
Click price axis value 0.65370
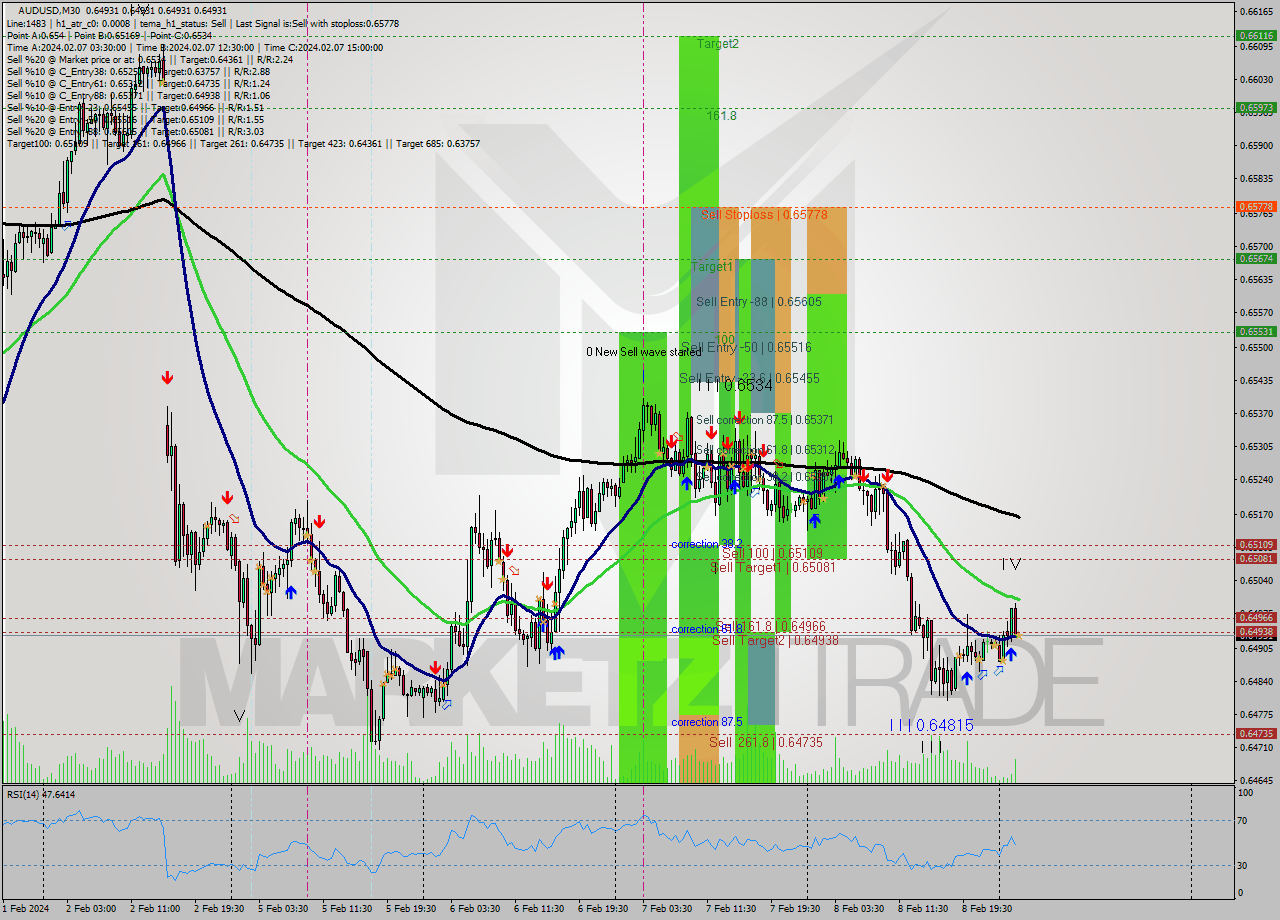point(1257,413)
